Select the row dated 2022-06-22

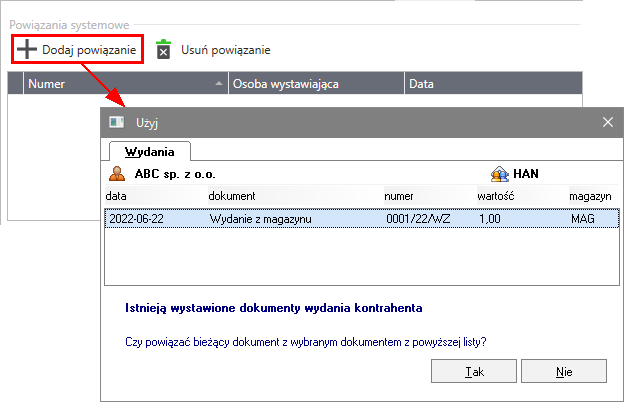[362, 219]
